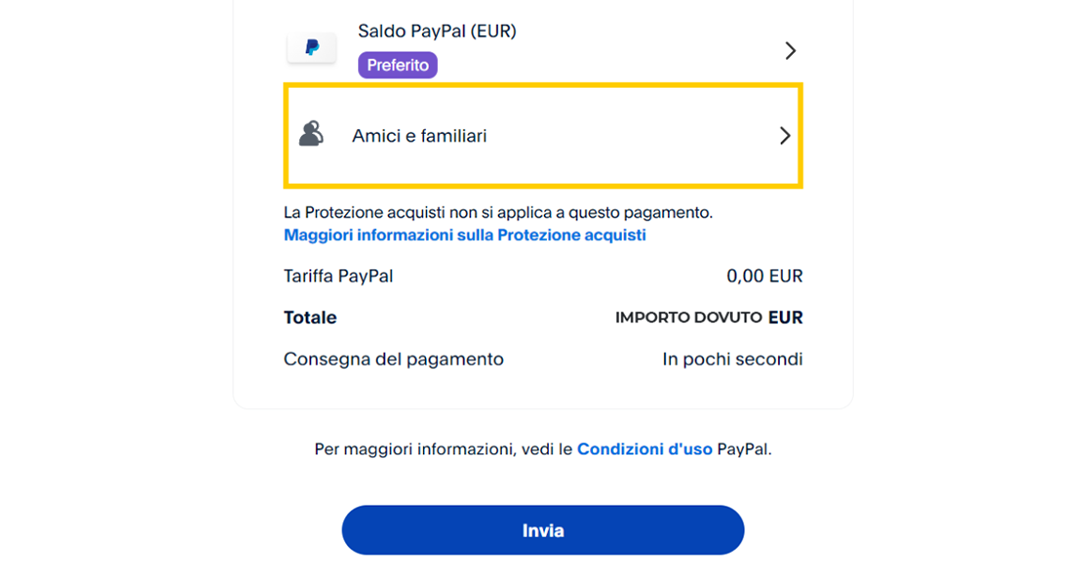The height and width of the screenshot is (578, 1091).
Task: Click the Consegna del pagamento label
Action: [393, 359]
